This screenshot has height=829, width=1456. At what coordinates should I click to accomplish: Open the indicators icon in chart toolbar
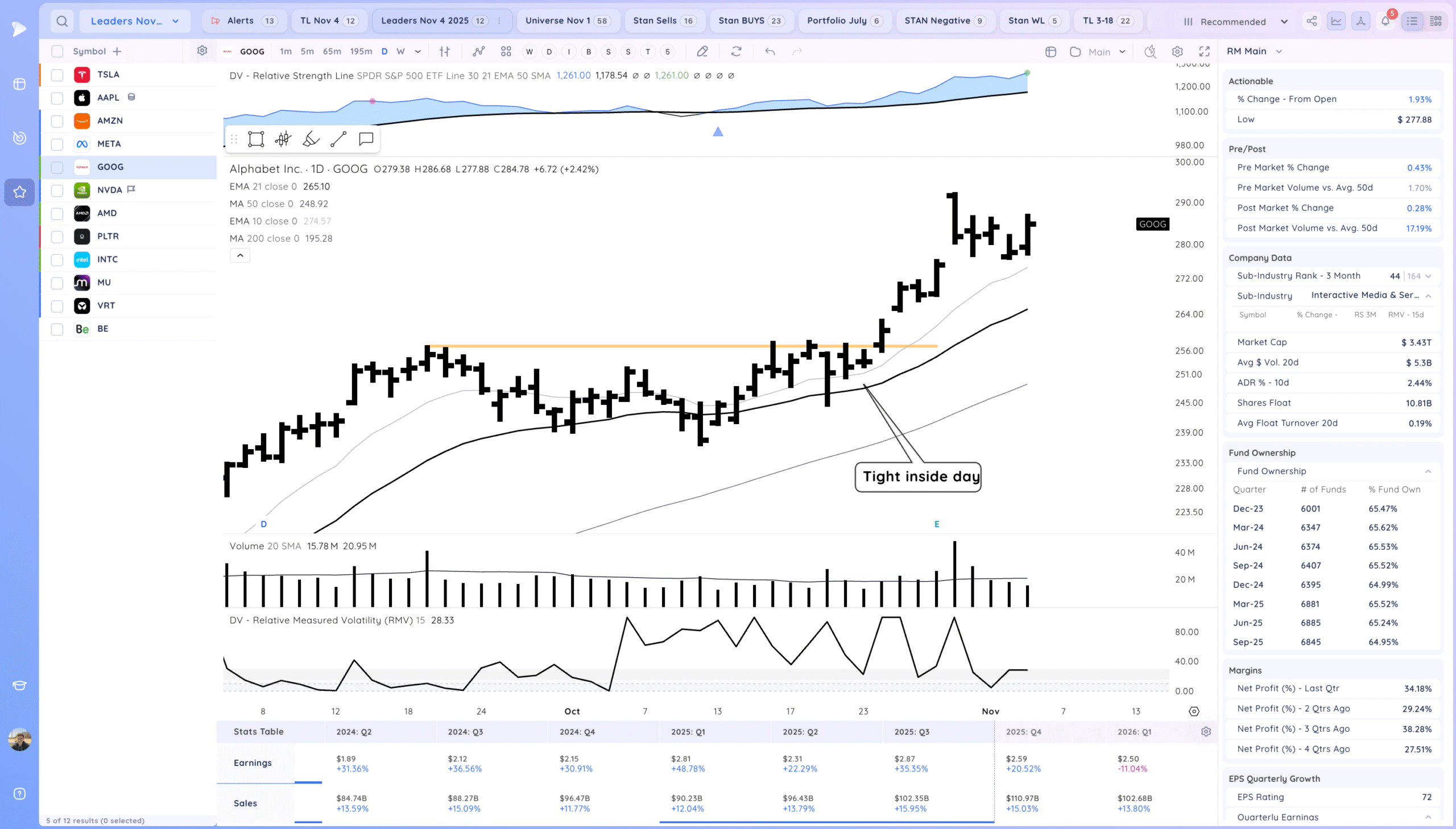pyautogui.click(x=479, y=51)
